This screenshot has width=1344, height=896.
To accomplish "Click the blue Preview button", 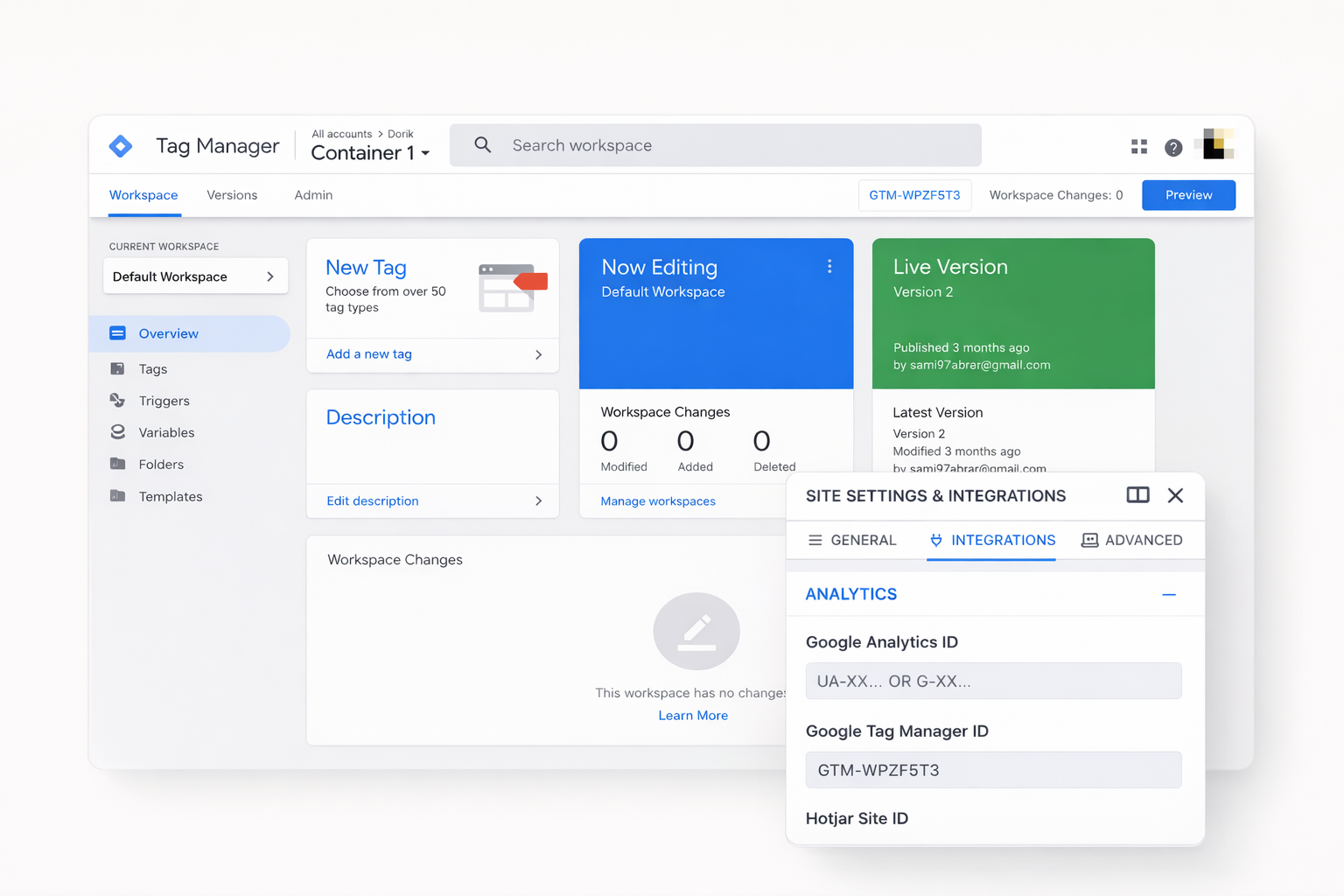I will 1187,195.
